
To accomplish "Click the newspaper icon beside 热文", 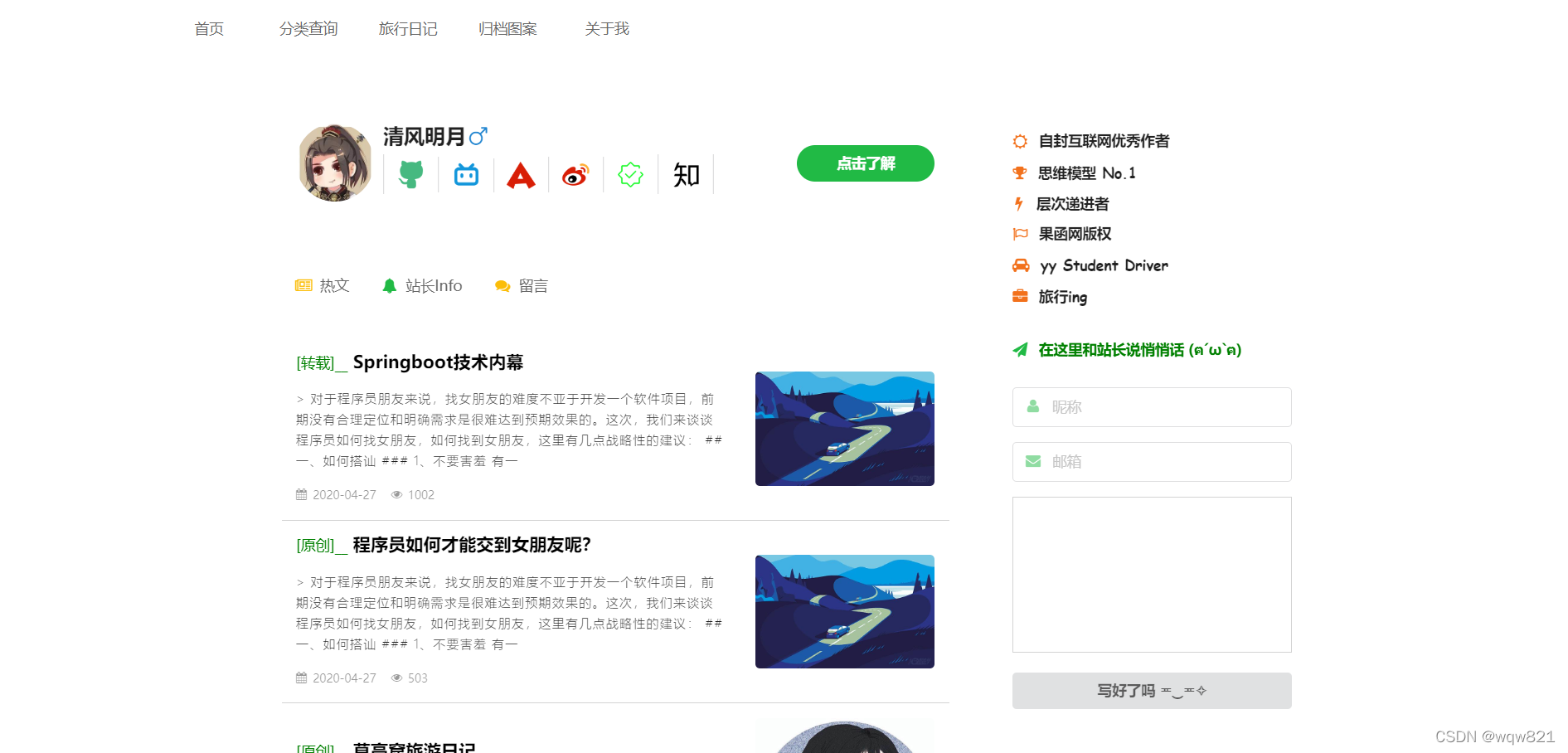I will pos(303,285).
